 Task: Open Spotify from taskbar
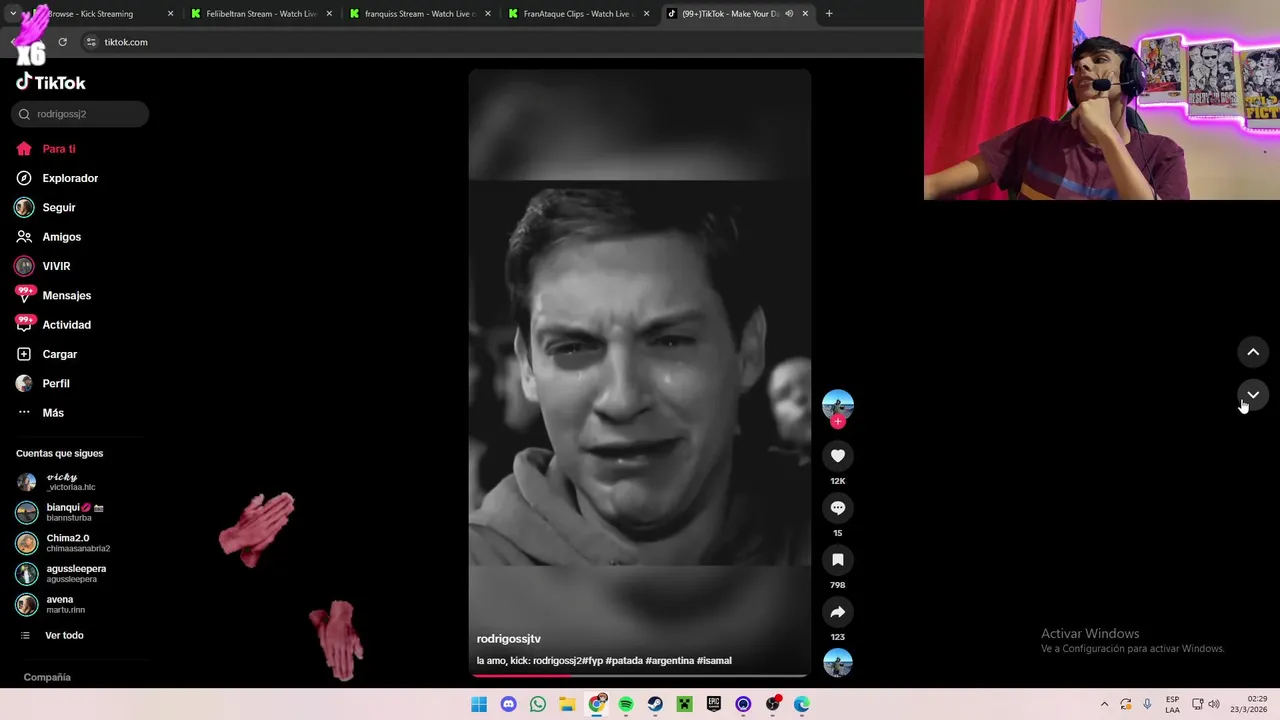click(626, 704)
